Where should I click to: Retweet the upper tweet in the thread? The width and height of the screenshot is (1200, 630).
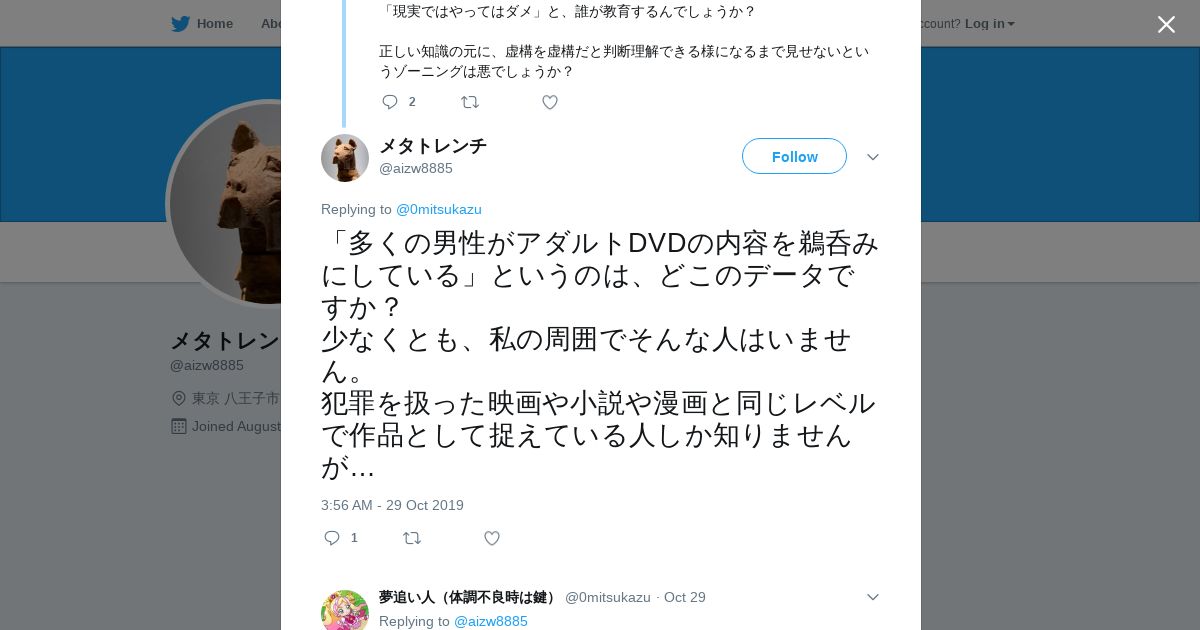tap(470, 102)
